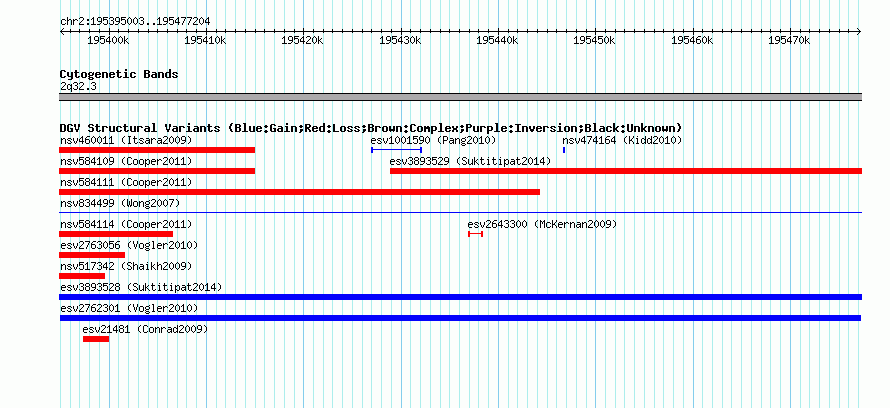Click the Cytogenetic Bands track title
Image resolution: width=890 pixels, height=408 pixels.
(119, 74)
